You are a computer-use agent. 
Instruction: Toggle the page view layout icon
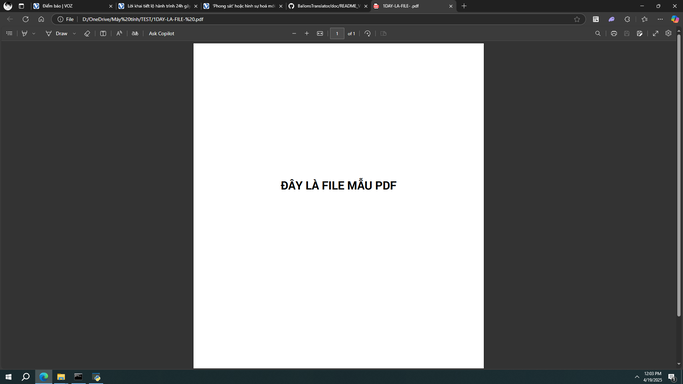(103, 34)
